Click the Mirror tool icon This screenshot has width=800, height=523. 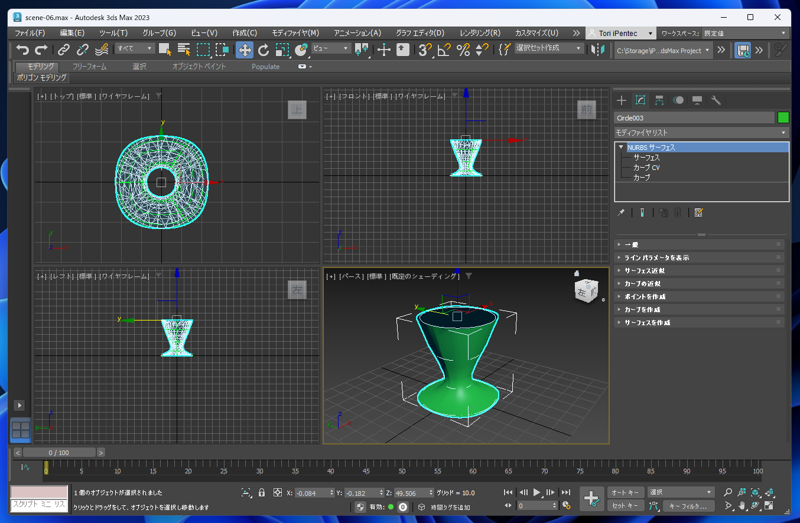[x=598, y=49]
